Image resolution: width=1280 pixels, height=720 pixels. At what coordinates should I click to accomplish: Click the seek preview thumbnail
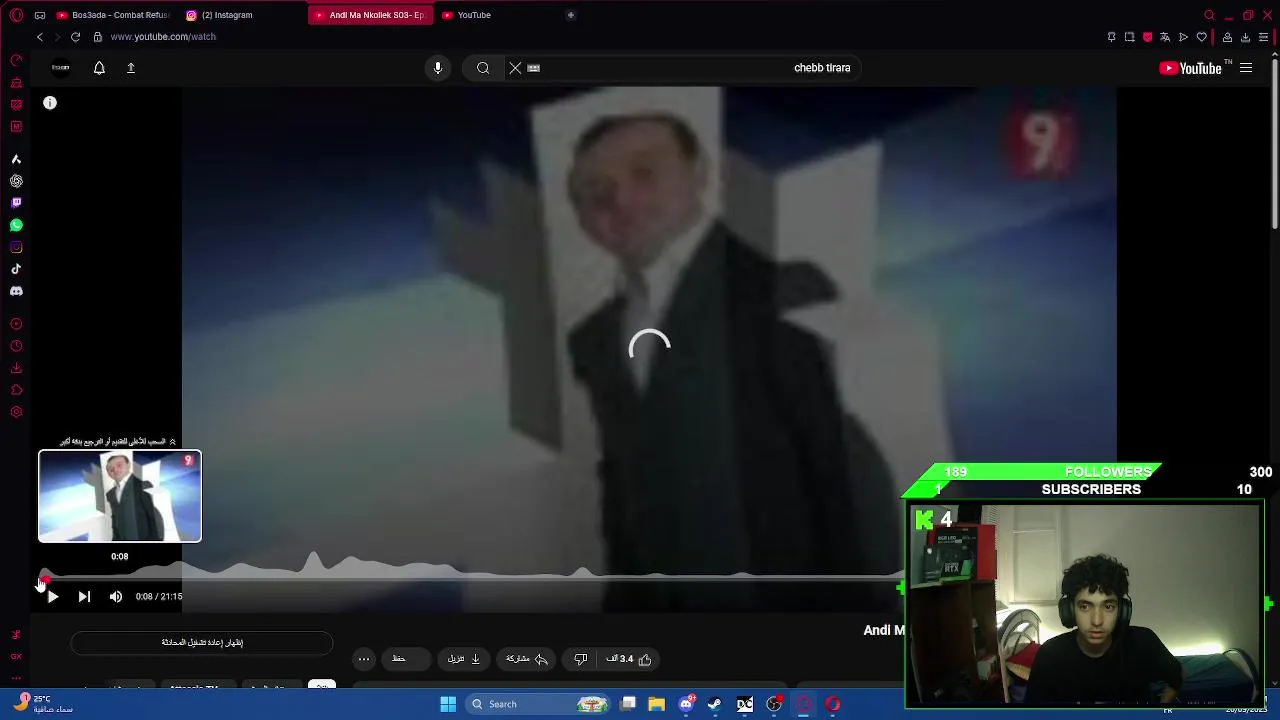[x=120, y=496]
